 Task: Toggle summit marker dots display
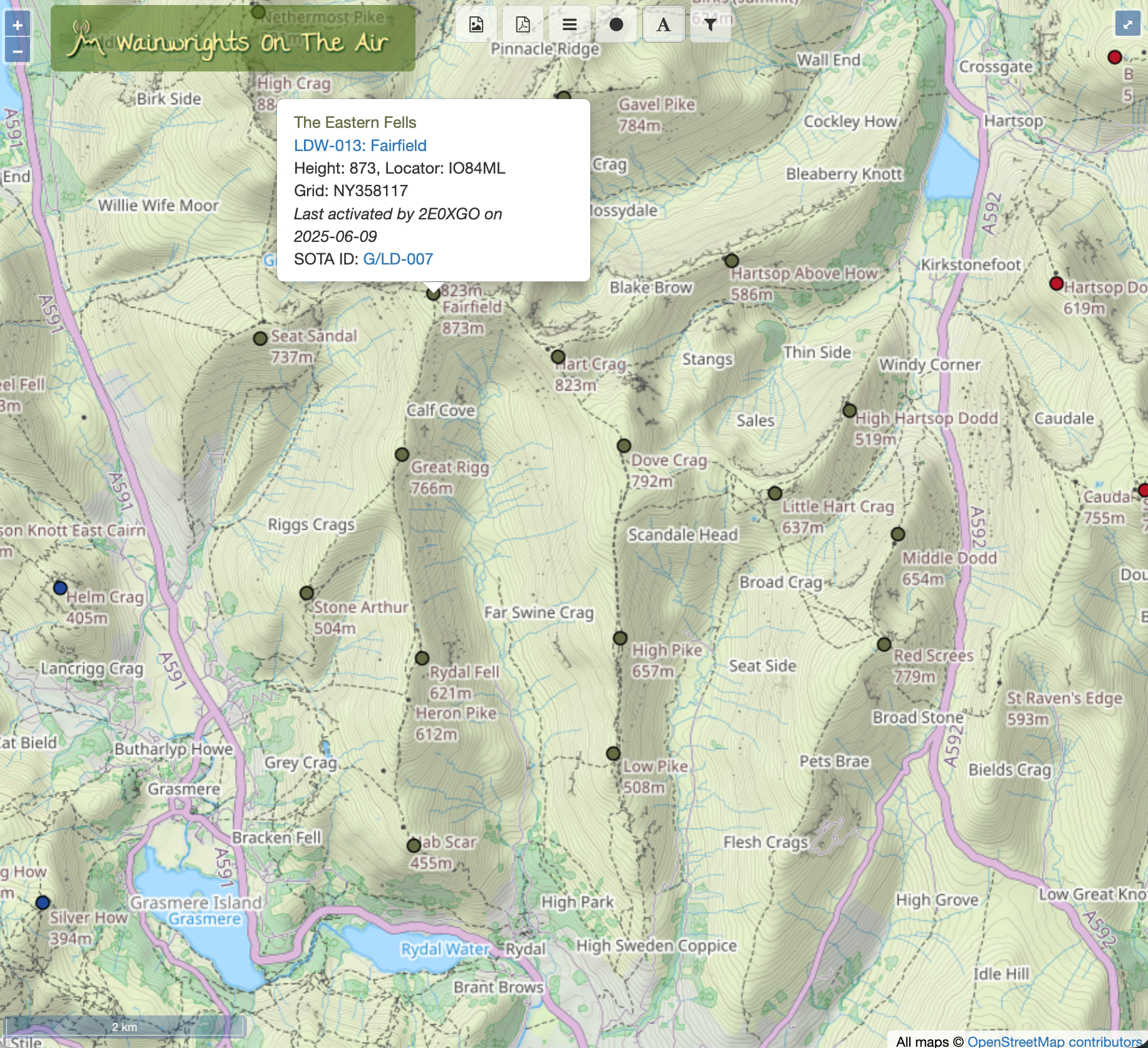[616, 24]
